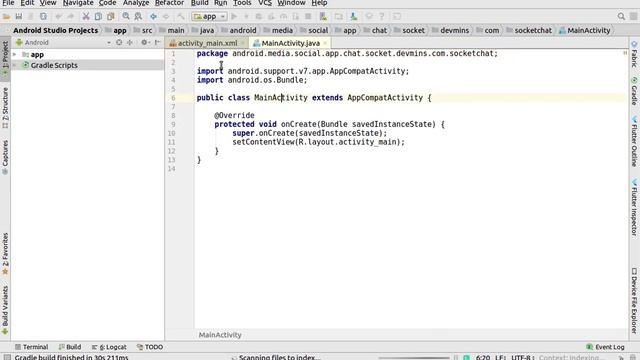This screenshot has width=640, height=360.
Task: Open the Help menu
Action: (319, 3)
